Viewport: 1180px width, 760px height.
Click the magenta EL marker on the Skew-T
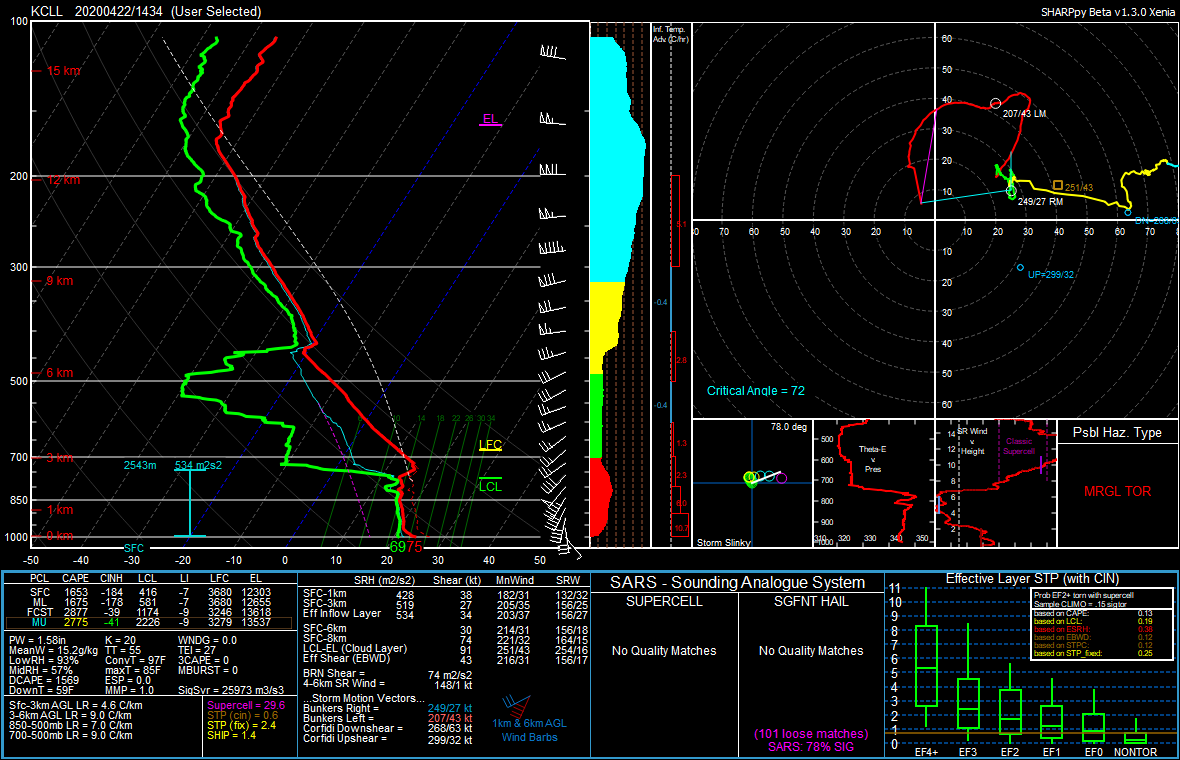coord(490,120)
